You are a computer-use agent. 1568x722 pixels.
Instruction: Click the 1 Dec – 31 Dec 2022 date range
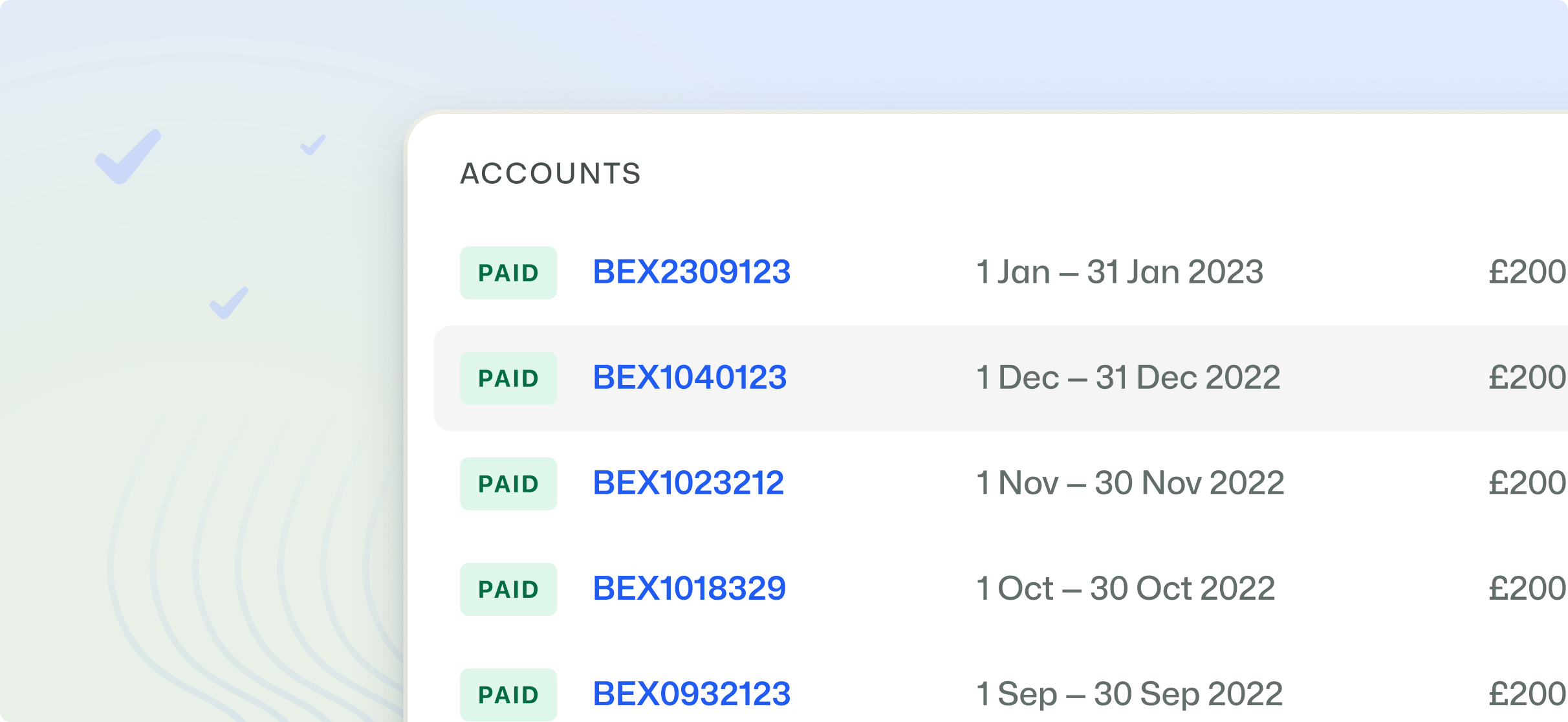[1127, 378]
